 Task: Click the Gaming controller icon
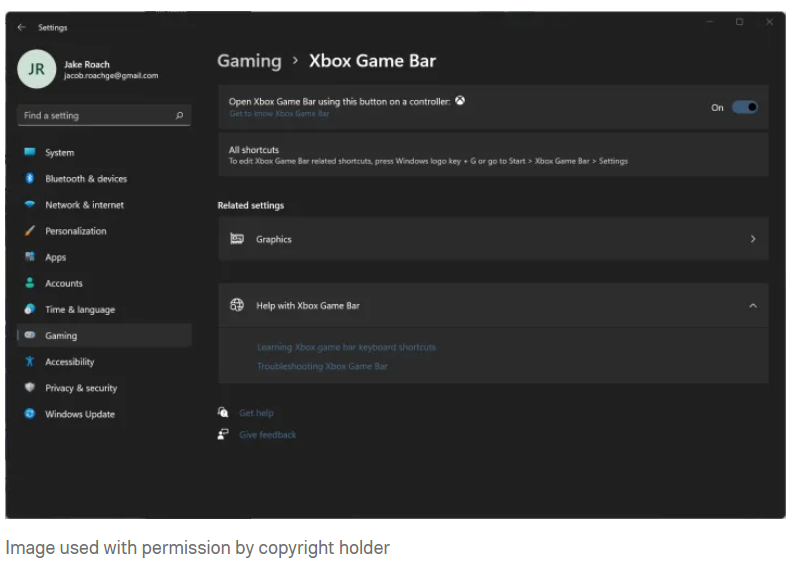[x=30, y=335]
